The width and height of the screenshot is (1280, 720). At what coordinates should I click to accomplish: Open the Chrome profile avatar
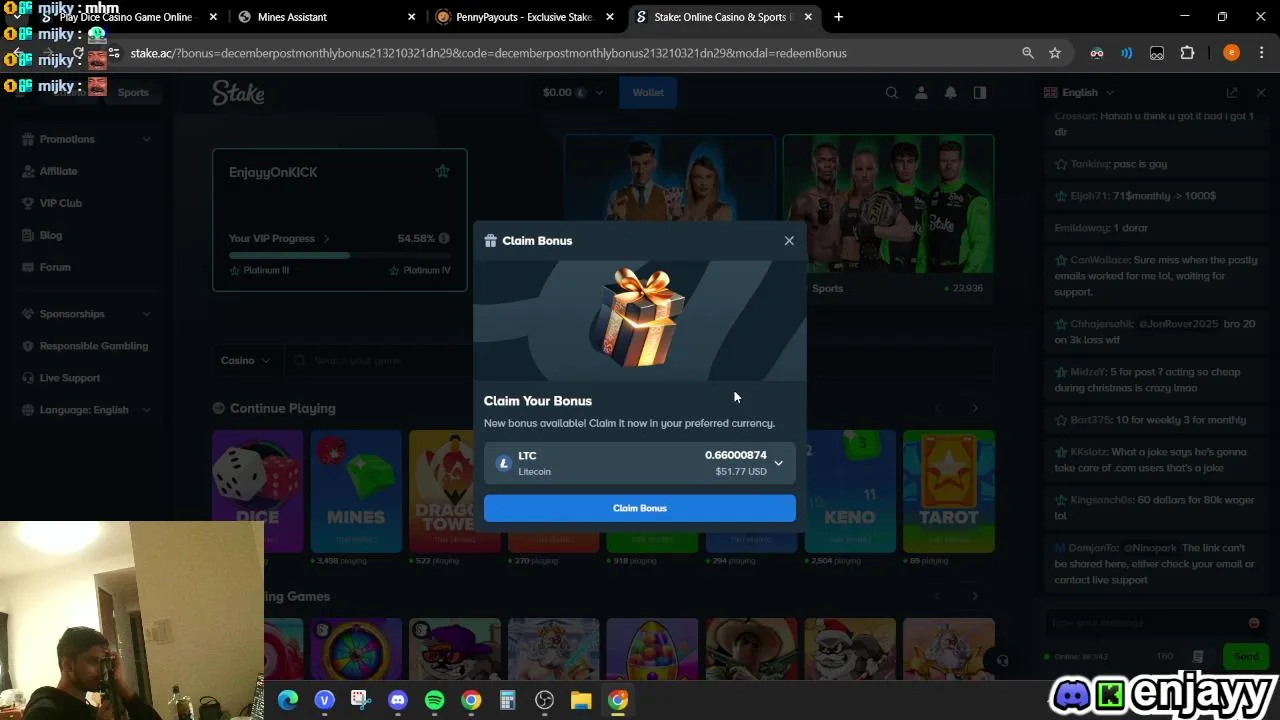coord(1231,53)
